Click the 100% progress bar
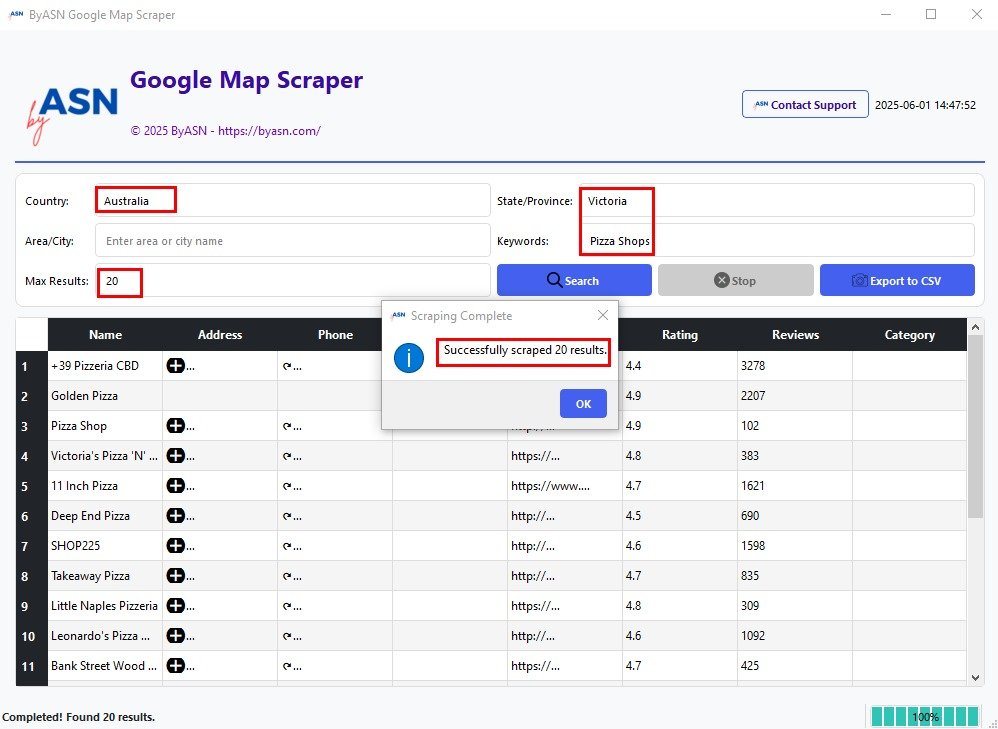Image resolution: width=998 pixels, height=729 pixels. 925,716
